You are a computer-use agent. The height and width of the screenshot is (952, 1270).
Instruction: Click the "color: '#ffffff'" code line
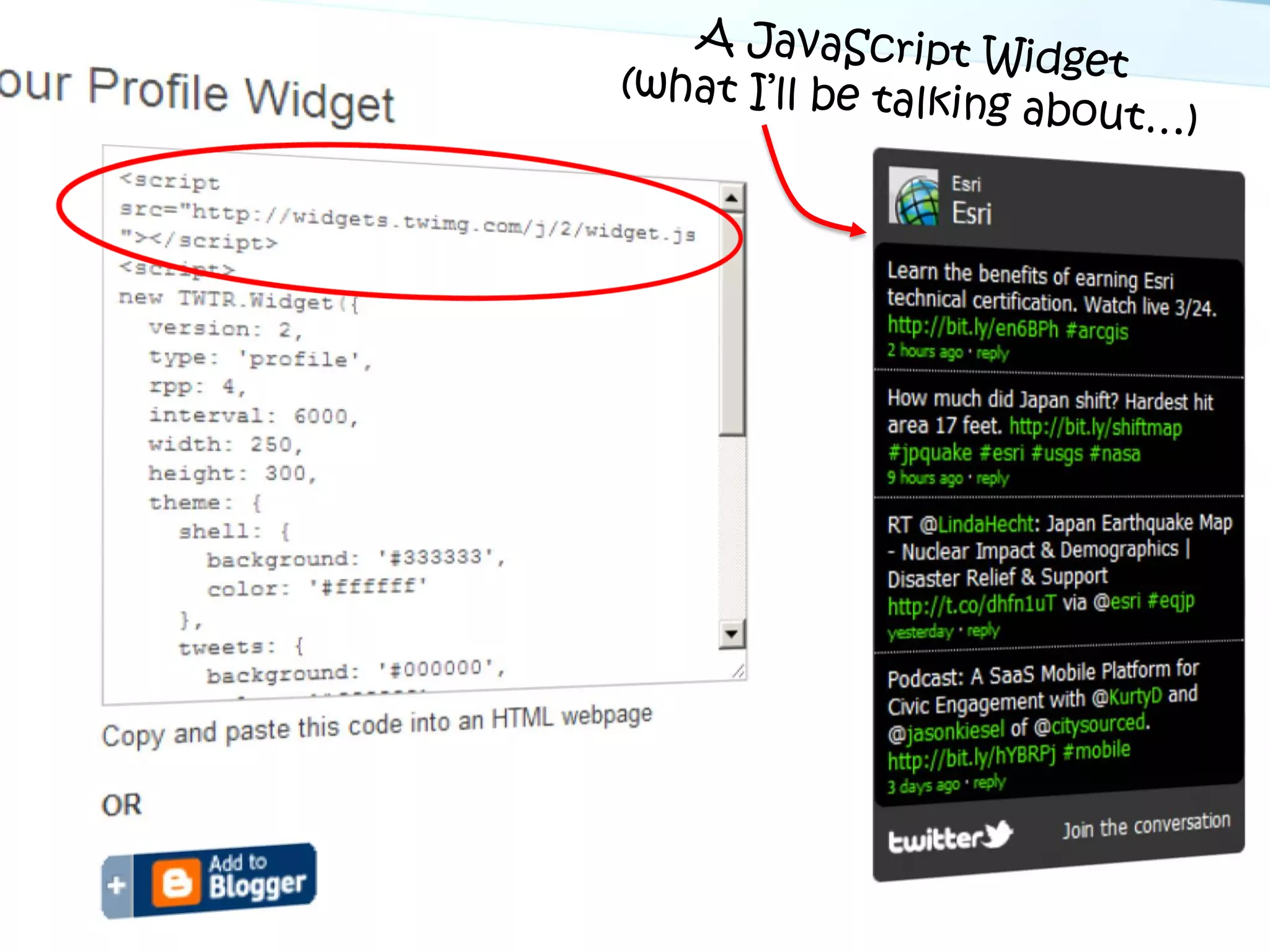click(x=317, y=587)
